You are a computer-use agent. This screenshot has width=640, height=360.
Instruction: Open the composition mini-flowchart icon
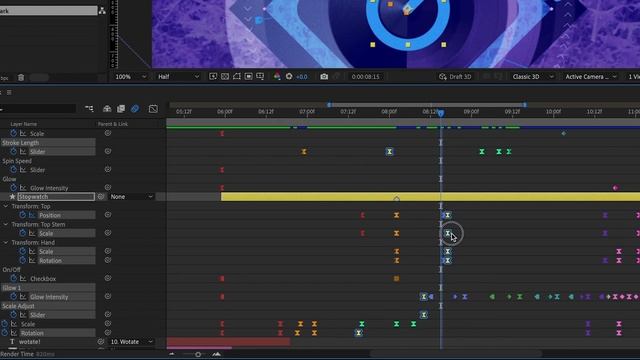[x=89, y=109]
